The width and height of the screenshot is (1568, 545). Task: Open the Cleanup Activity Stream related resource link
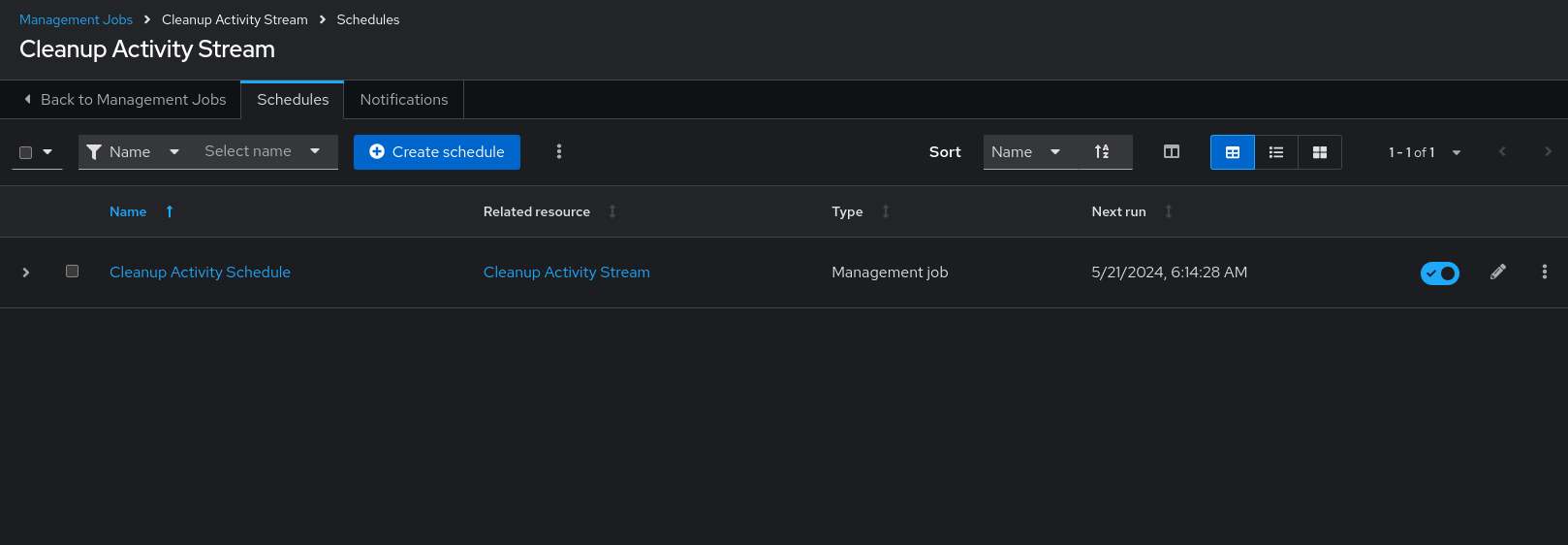566,272
